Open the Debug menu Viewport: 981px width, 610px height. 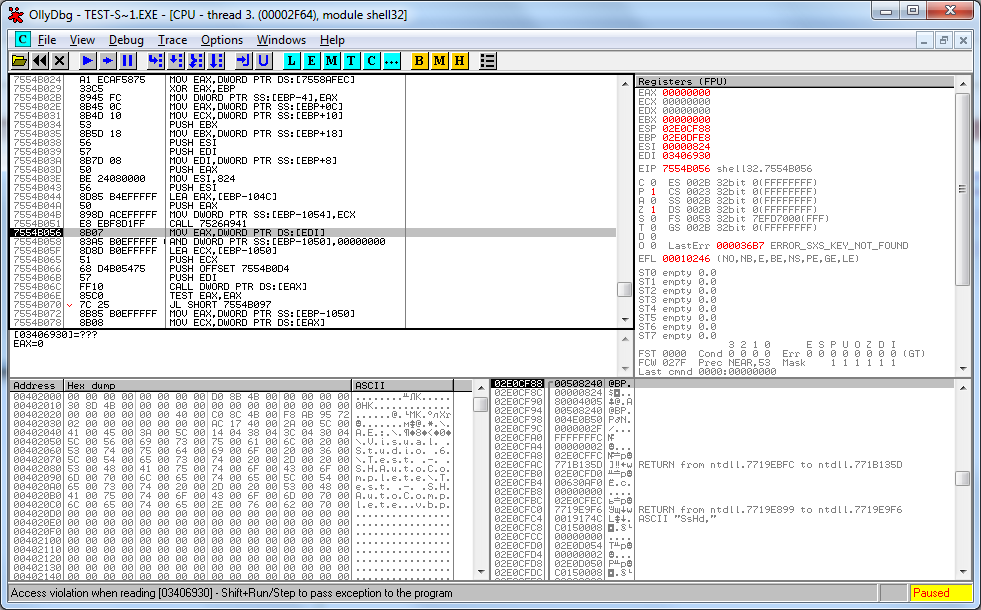(126, 40)
